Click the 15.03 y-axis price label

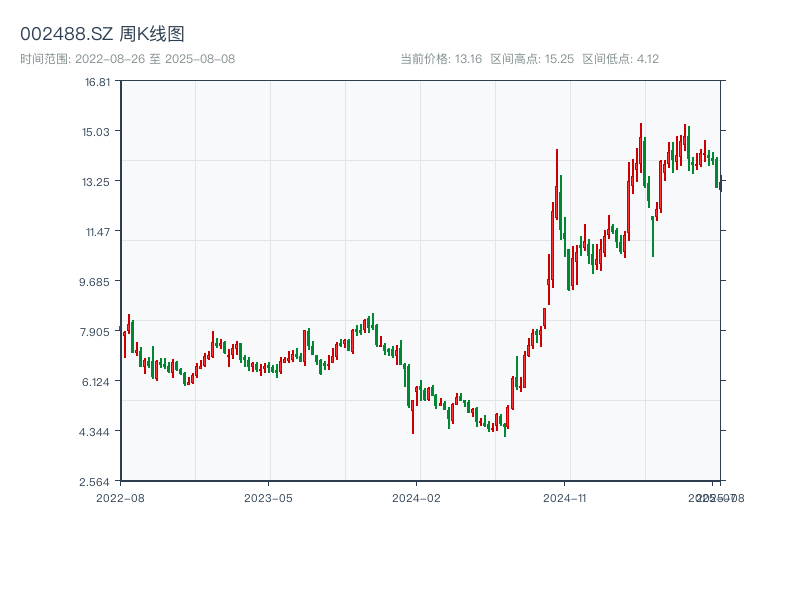pos(98,132)
